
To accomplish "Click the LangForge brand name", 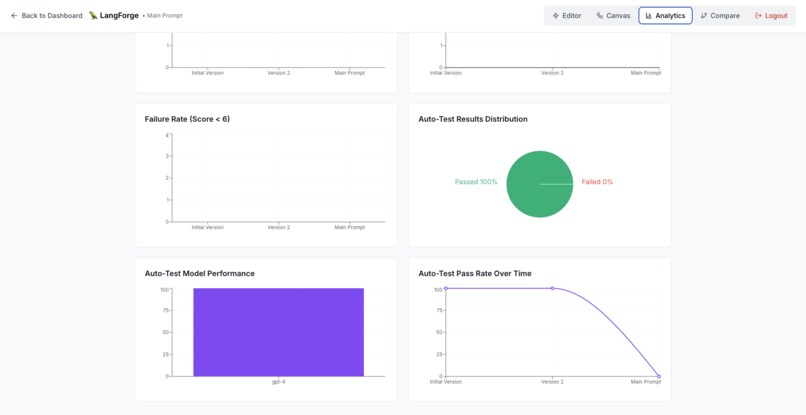I will point(119,15).
